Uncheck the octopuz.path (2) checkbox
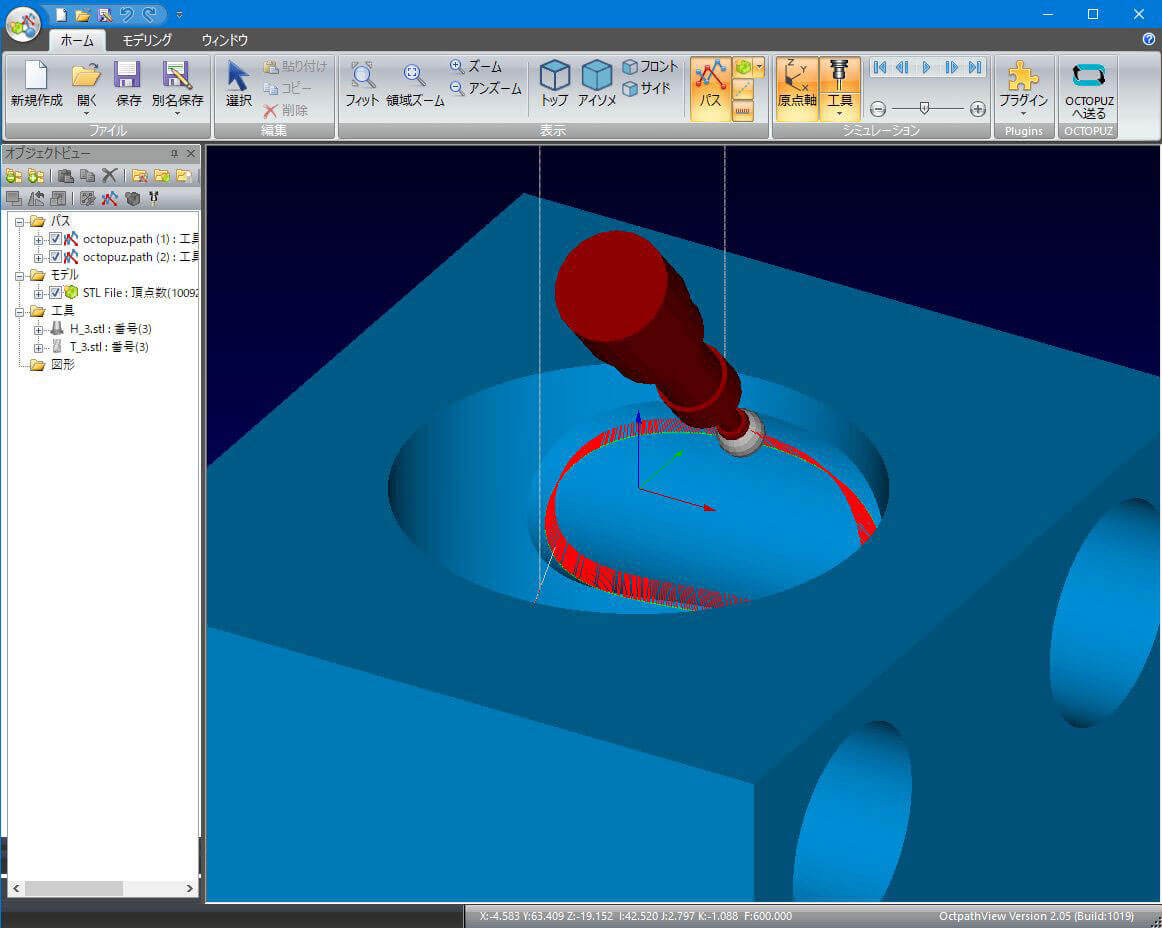The height and width of the screenshot is (928, 1162). click(x=56, y=257)
